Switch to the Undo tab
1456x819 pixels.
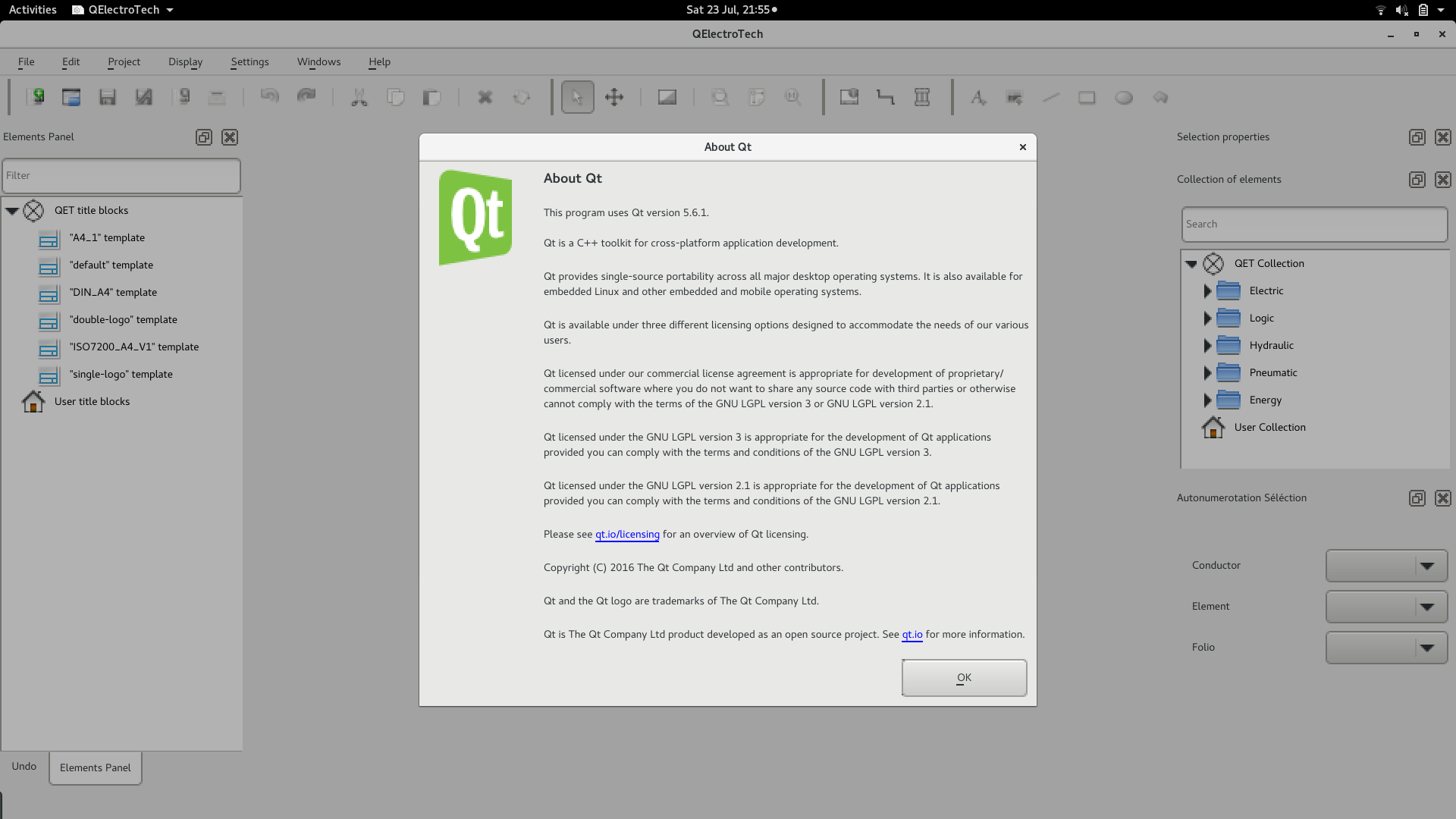(24, 766)
